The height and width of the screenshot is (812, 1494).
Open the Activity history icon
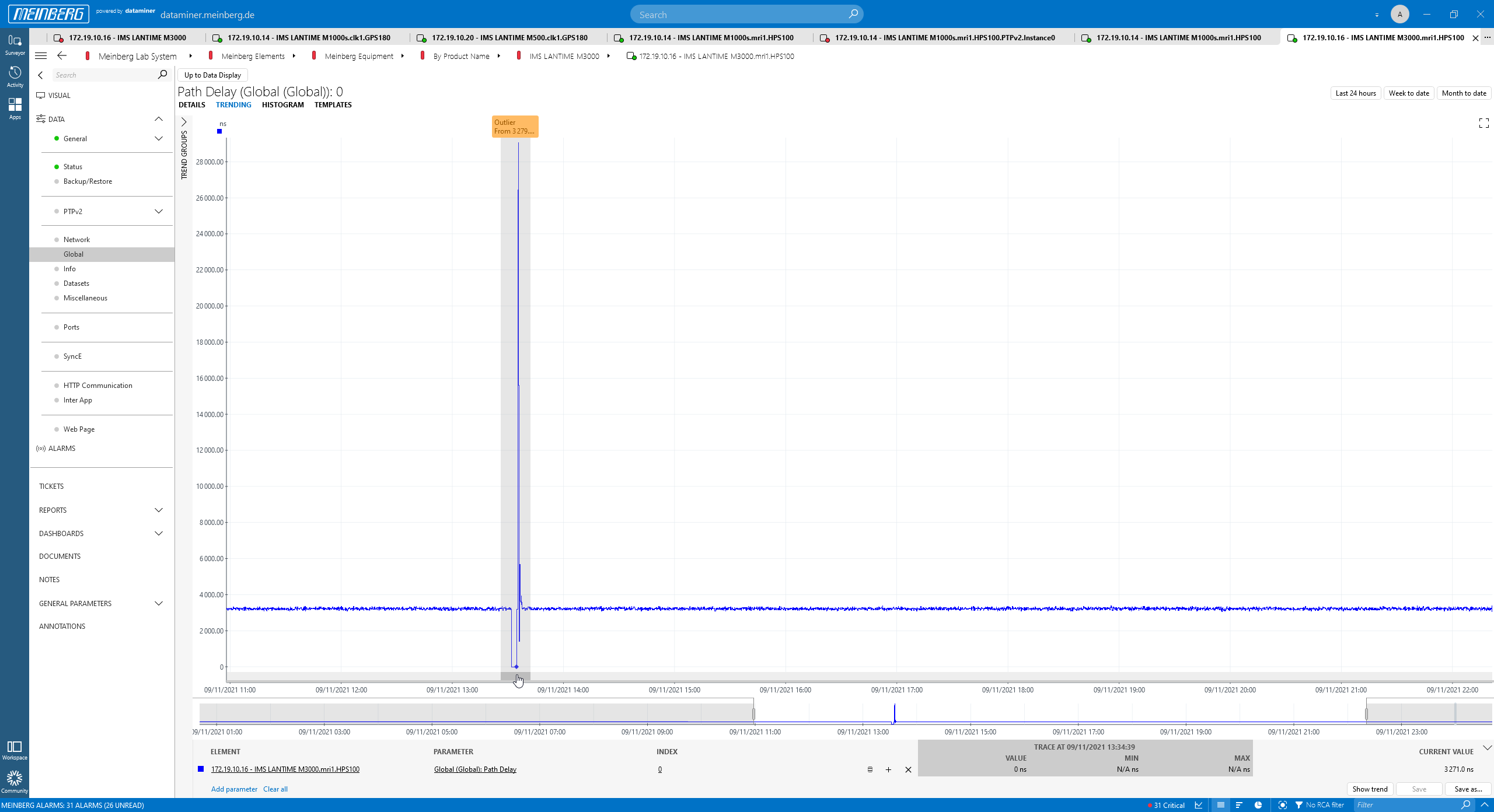[15, 76]
